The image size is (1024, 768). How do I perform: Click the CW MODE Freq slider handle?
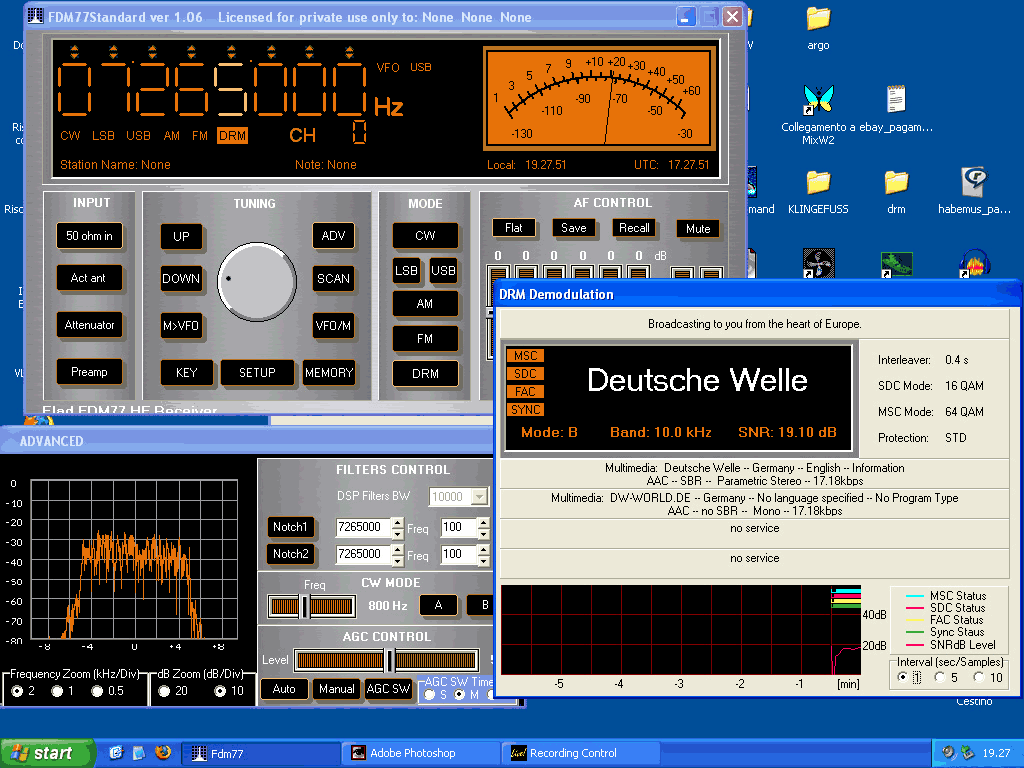pyautogui.click(x=304, y=606)
